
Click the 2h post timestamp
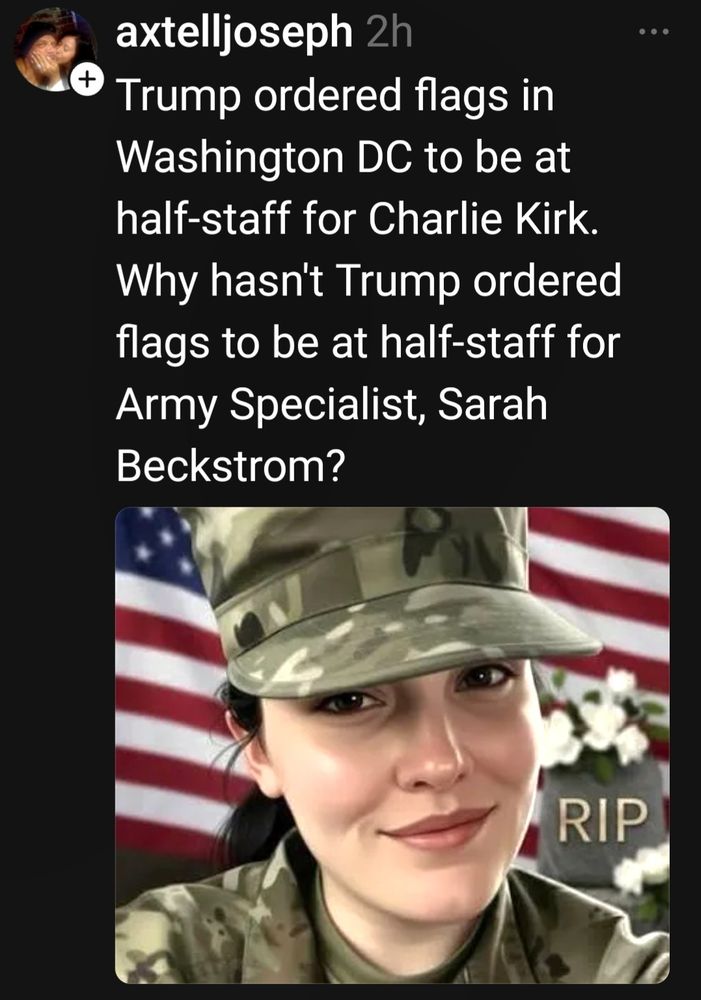[x=389, y=32]
